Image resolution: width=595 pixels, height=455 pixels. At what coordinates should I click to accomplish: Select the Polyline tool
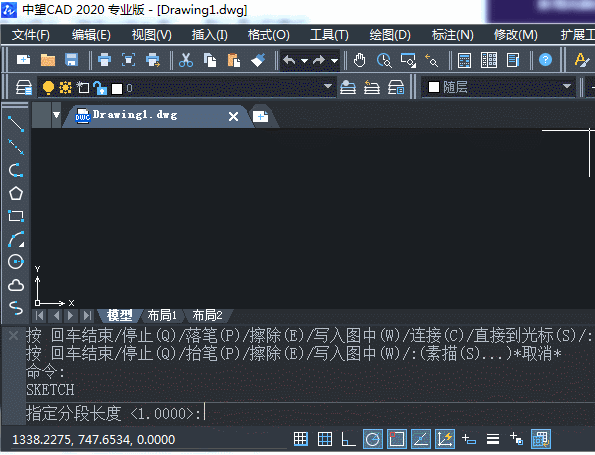(16, 170)
